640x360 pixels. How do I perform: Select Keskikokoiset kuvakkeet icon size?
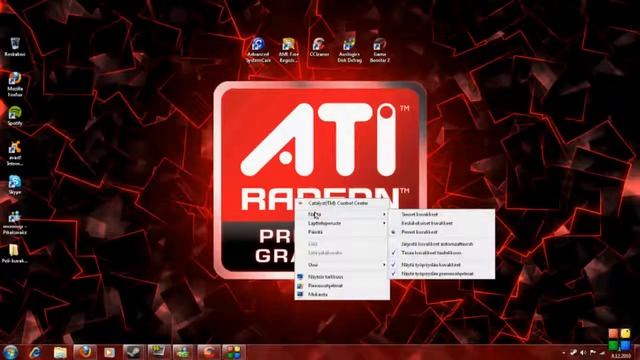(x=442, y=223)
